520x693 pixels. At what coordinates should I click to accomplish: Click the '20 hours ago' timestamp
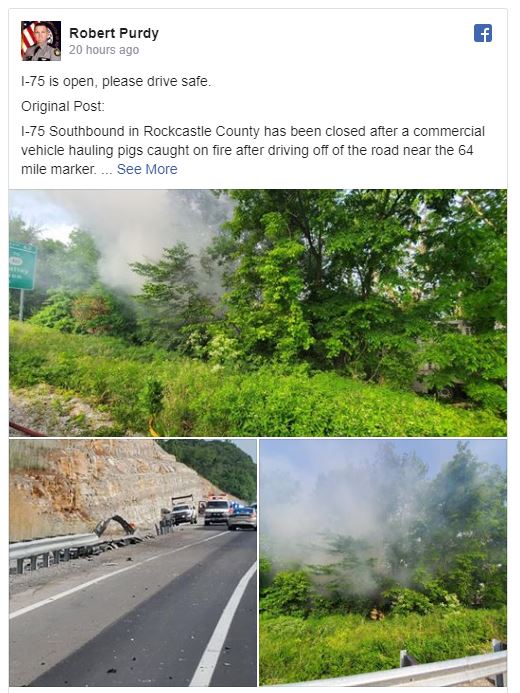(104, 50)
